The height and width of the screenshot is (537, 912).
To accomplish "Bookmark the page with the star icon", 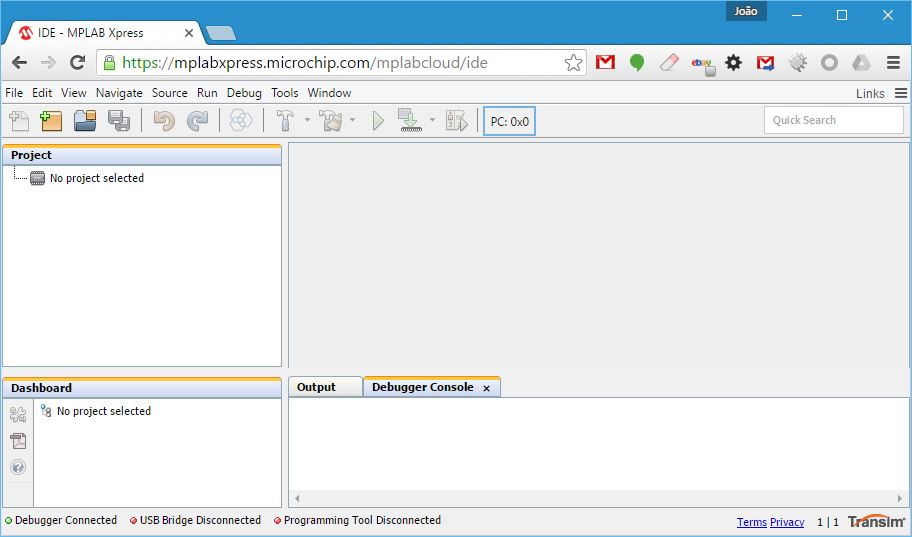I will (x=573, y=63).
